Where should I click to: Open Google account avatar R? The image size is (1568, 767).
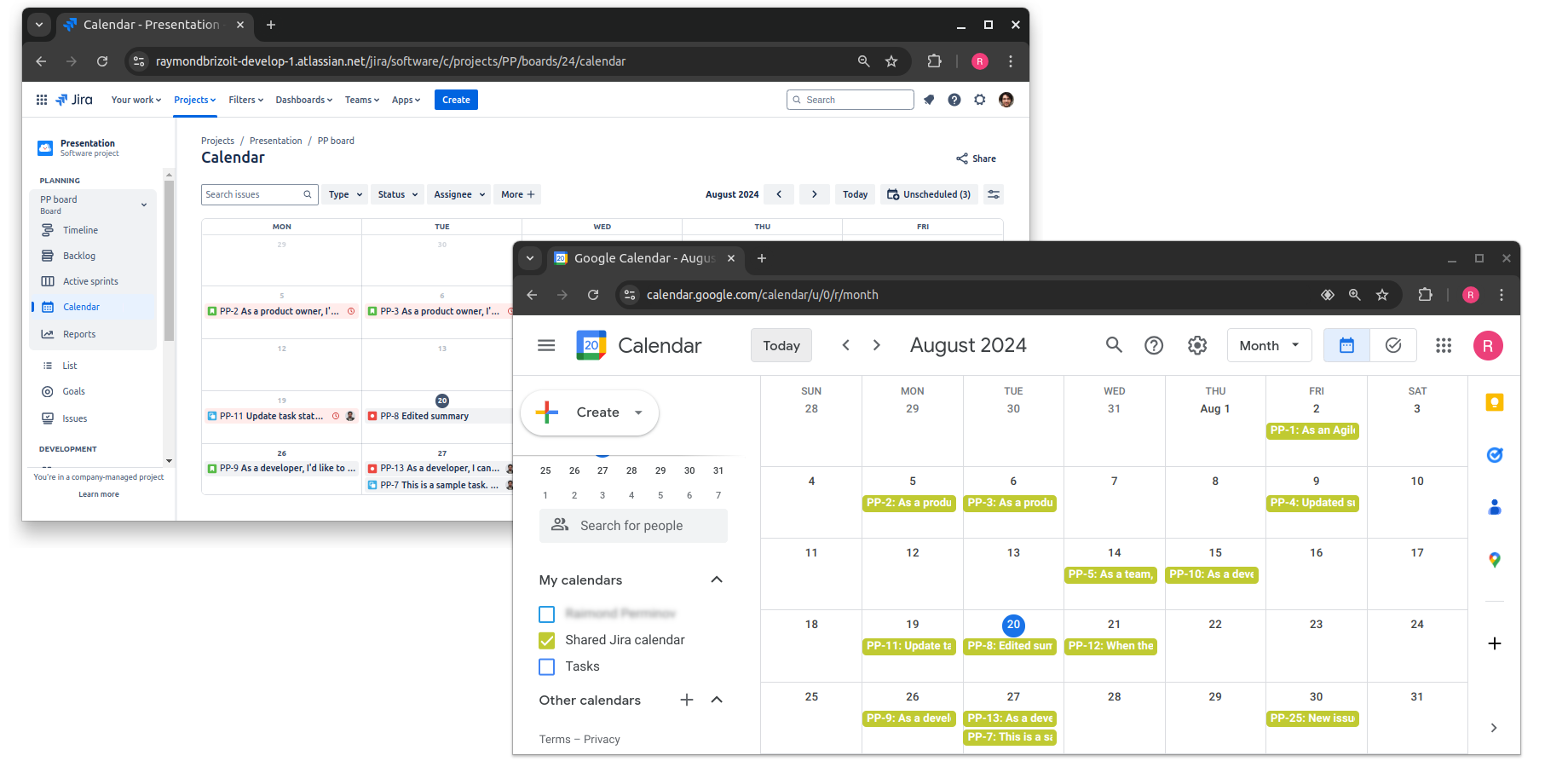click(1488, 345)
